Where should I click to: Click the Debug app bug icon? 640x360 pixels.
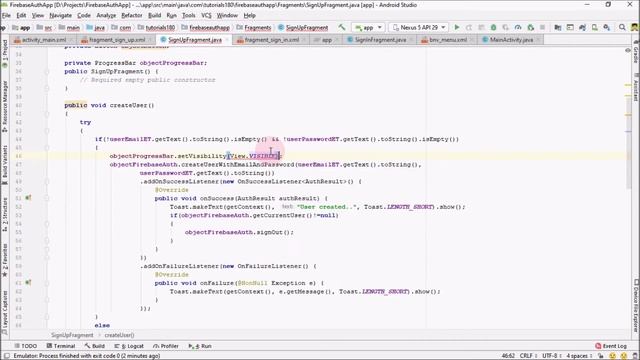click(493, 27)
